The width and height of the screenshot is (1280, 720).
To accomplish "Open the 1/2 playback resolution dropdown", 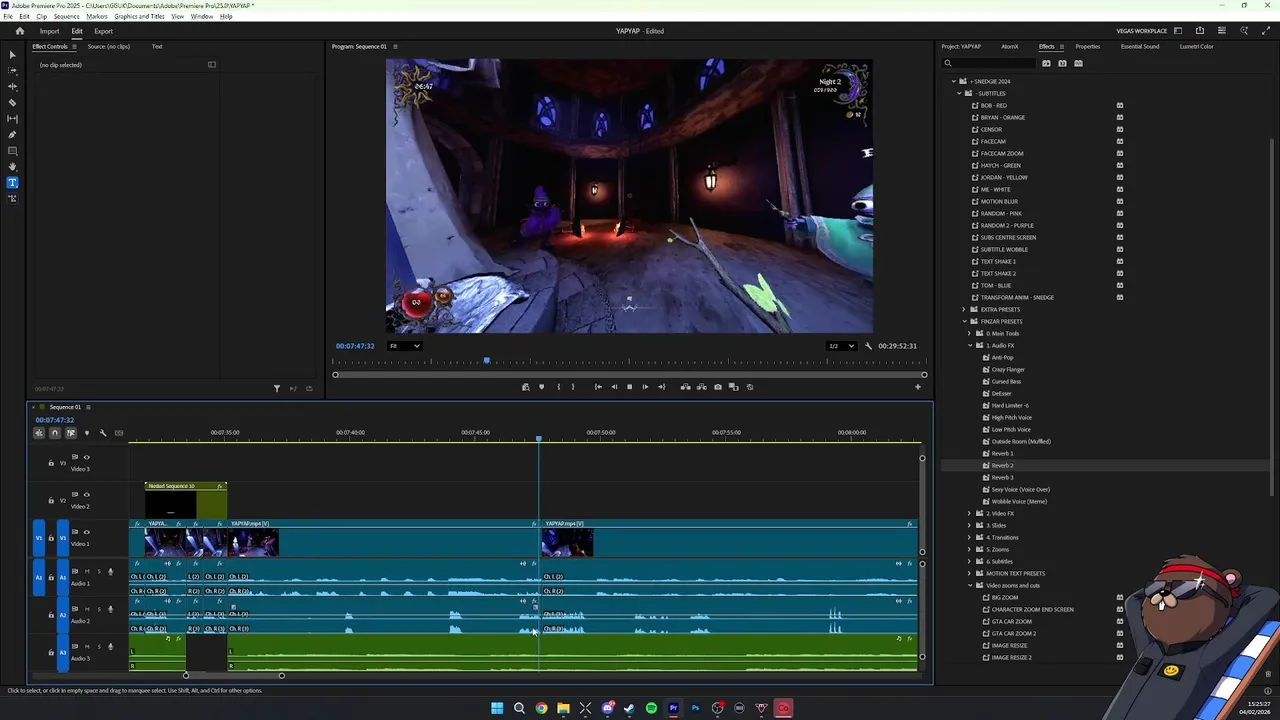I will click(x=841, y=346).
